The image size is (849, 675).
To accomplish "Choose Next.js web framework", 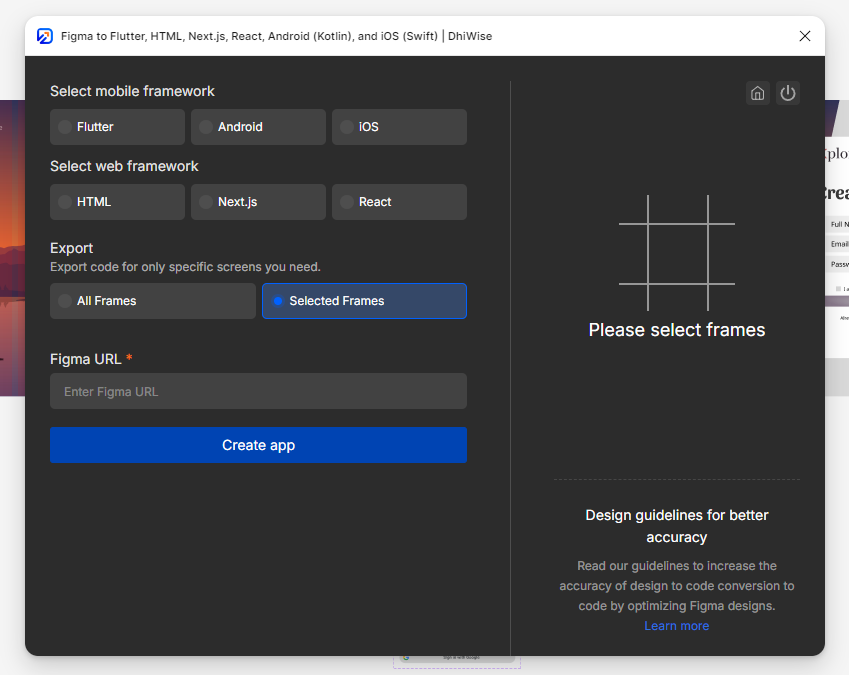I will [x=258, y=202].
